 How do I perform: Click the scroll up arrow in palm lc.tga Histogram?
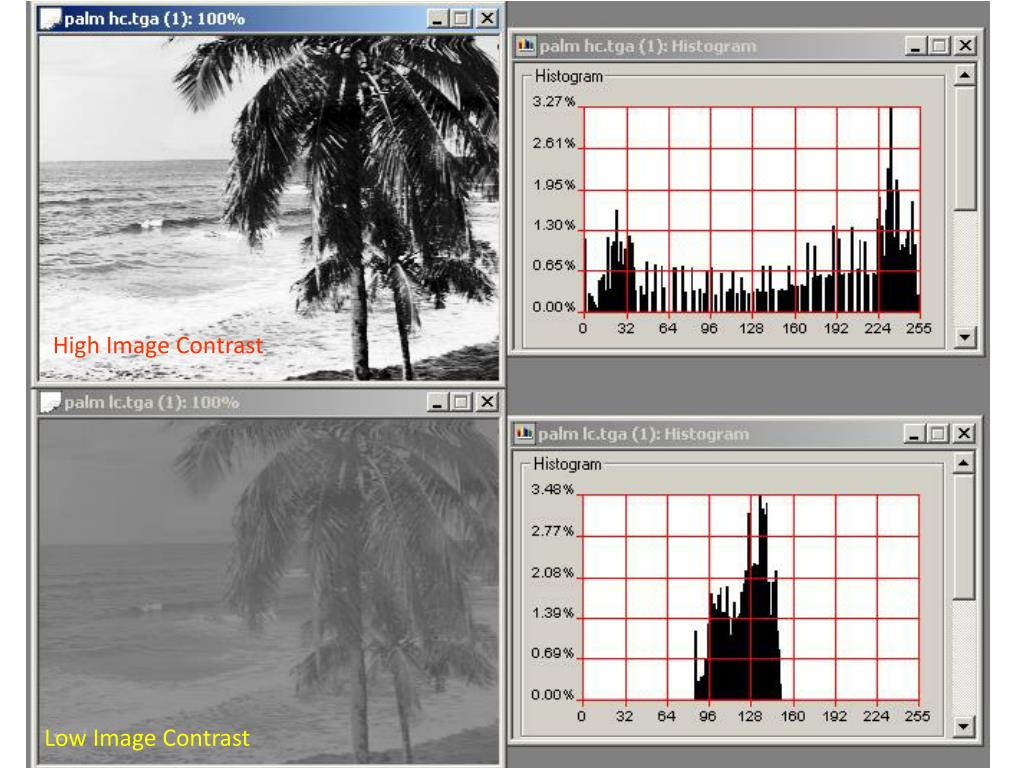963,463
